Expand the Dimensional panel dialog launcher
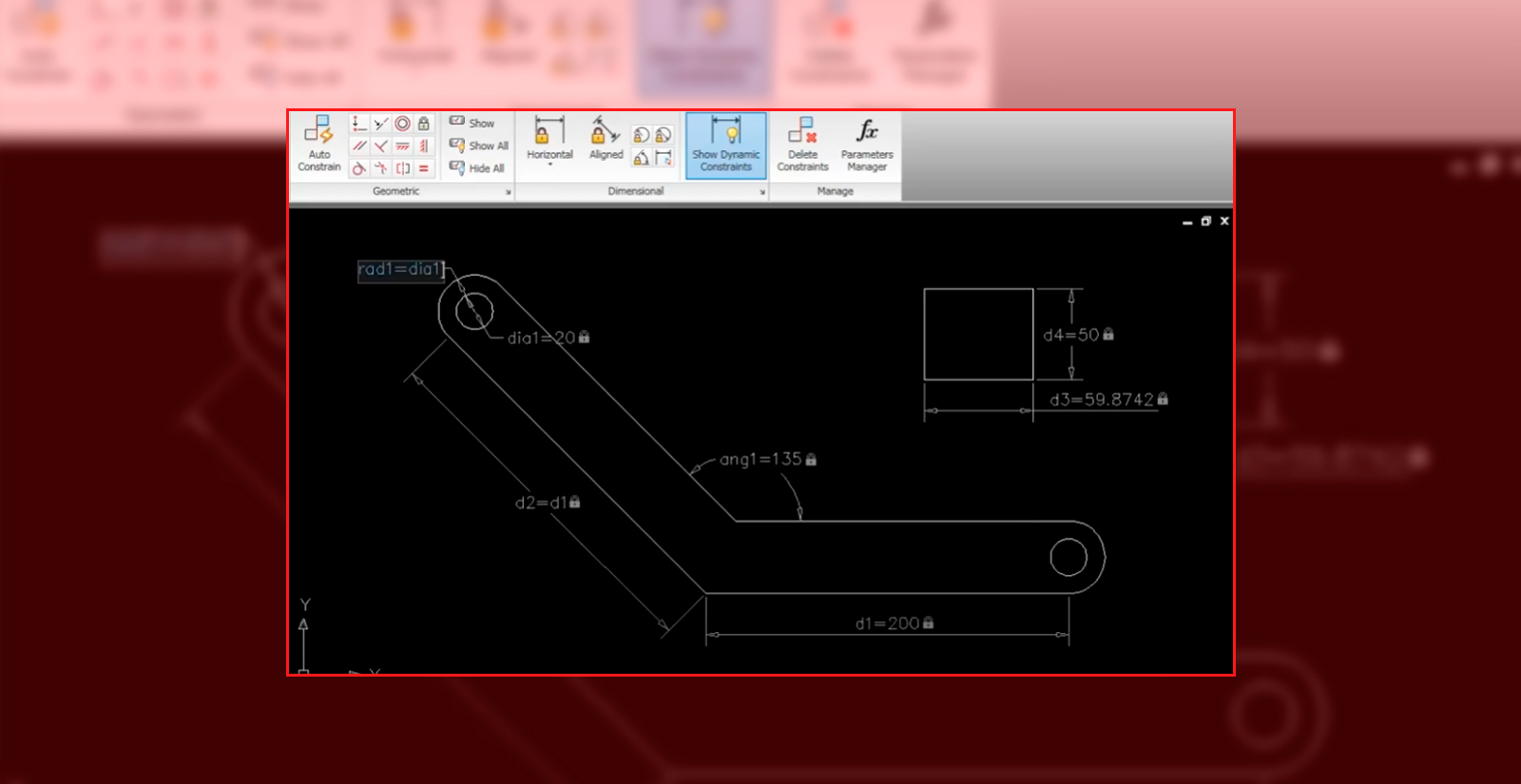Viewport: 1521px width, 784px height. point(762,192)
